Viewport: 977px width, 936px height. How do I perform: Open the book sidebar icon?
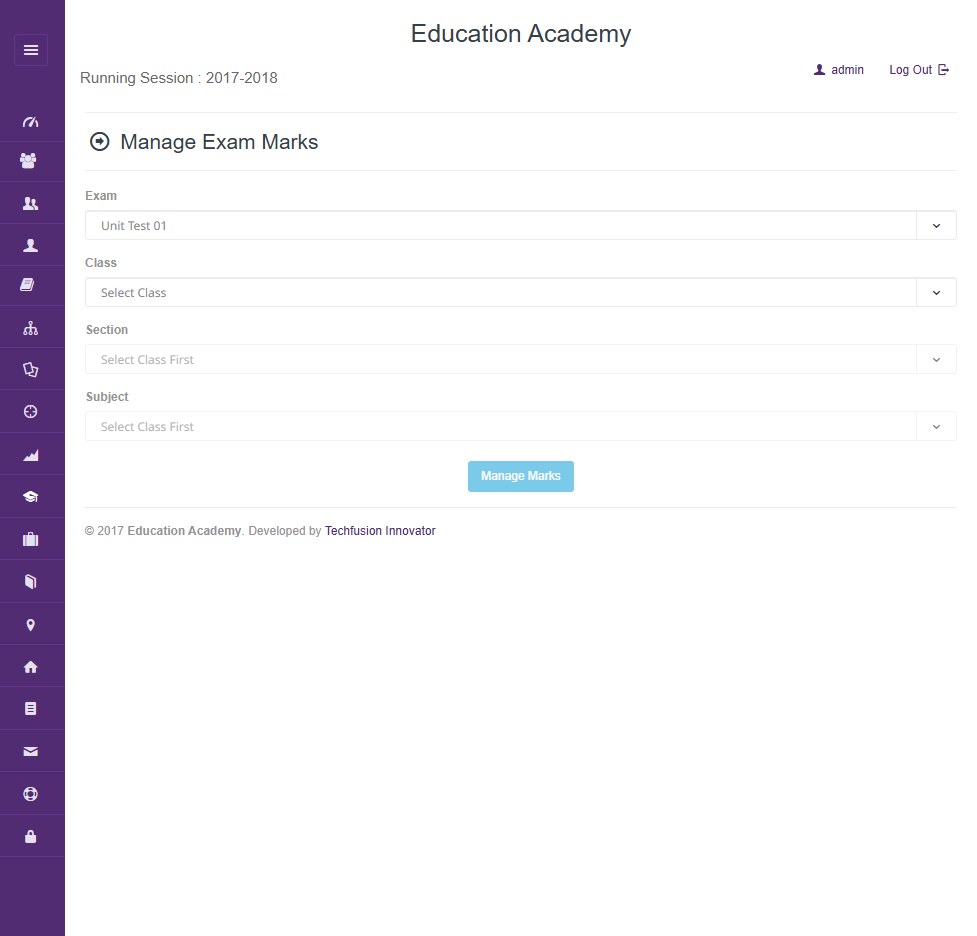point(27,285)
